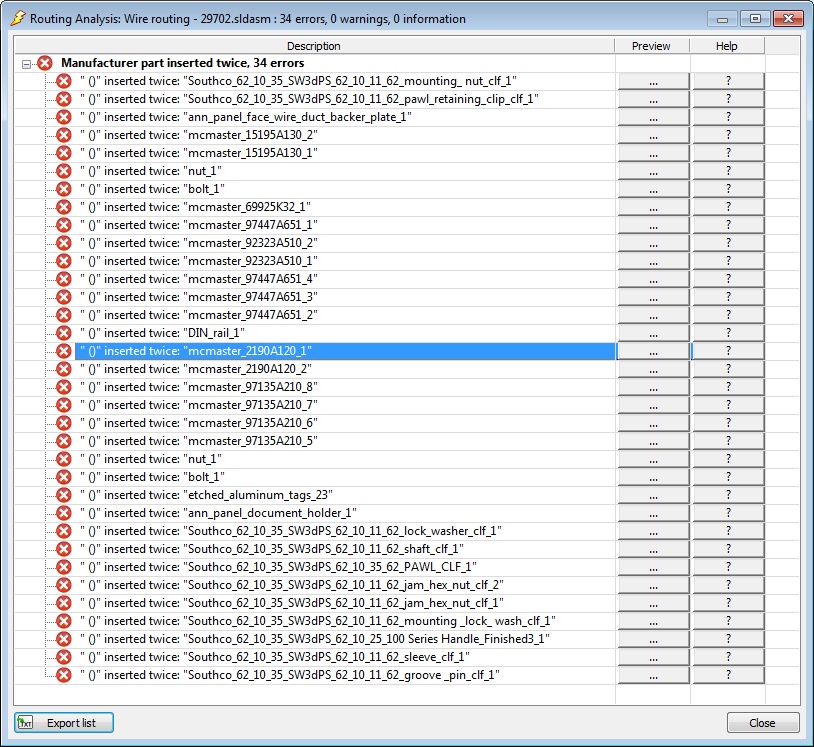The height and width of the screenshot is (747, 814).
Task: Open help for mcmaster_92323A510_1 row
Action: 728,261
